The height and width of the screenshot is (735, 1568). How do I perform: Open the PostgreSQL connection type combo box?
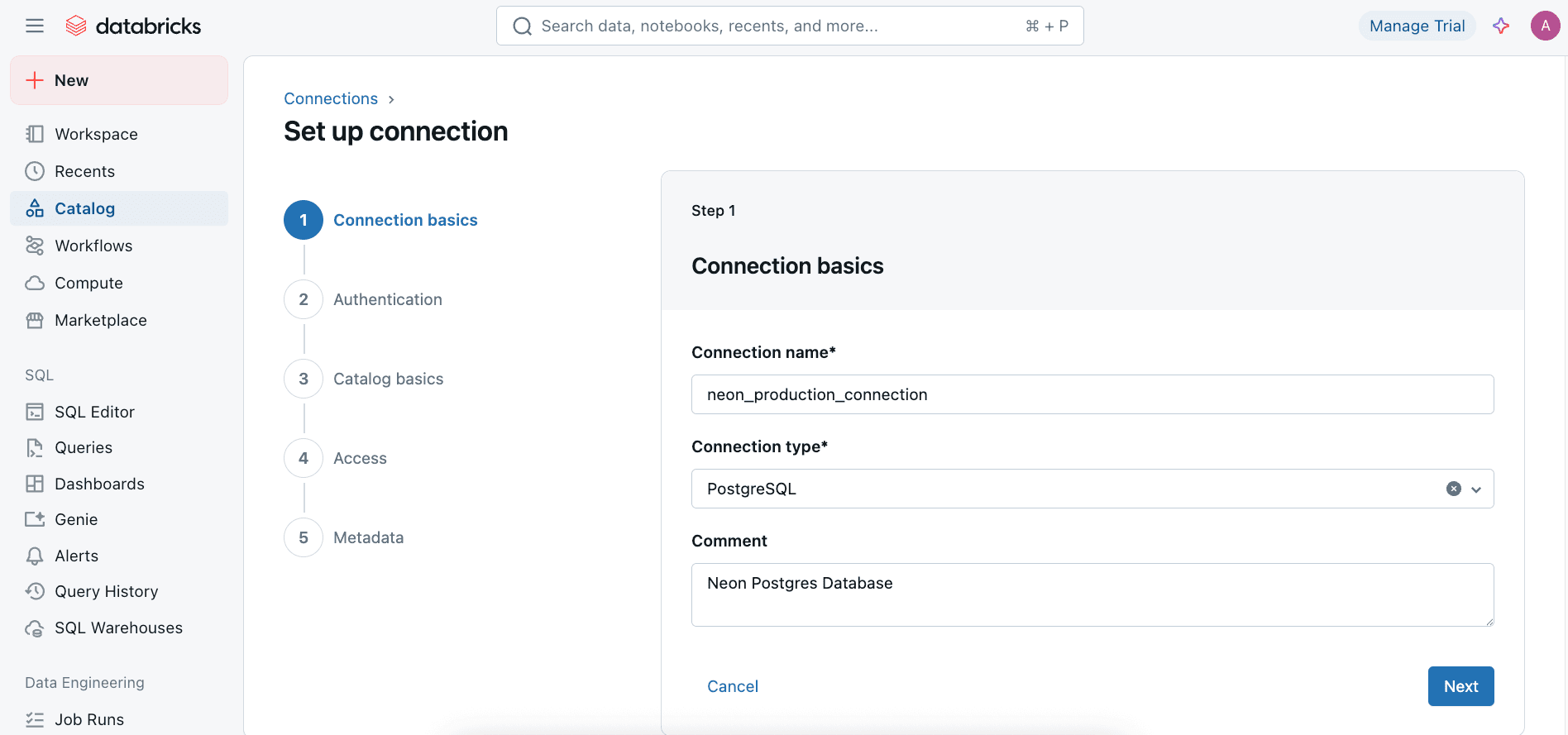click(1092, 489)
